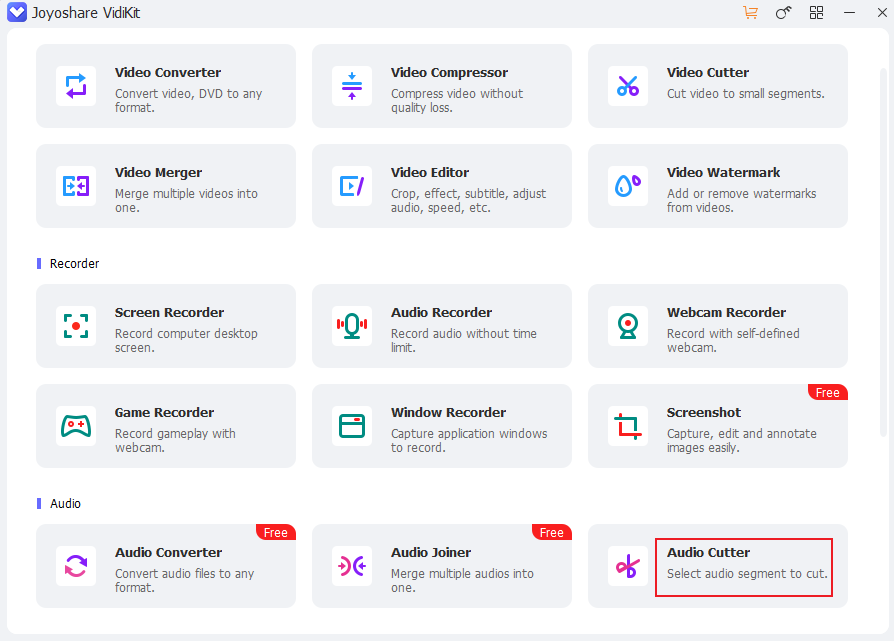Screen dimensions: 894x641
Task: Open the Video Merger title
Action: [x=158, y=172]
